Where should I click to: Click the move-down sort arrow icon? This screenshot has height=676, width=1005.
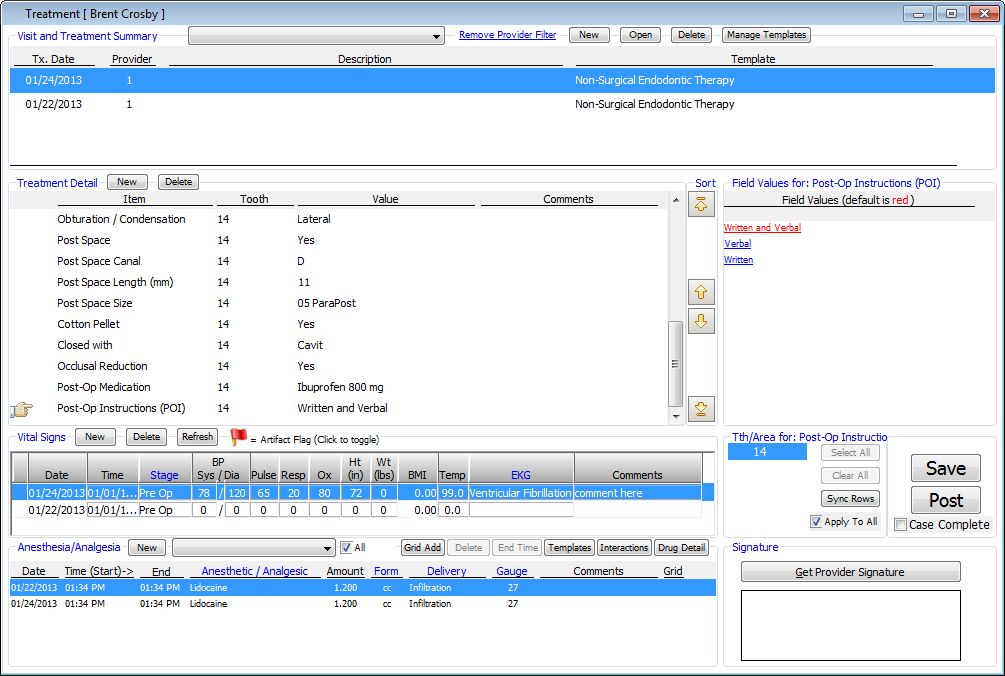(x=702, y=321)
